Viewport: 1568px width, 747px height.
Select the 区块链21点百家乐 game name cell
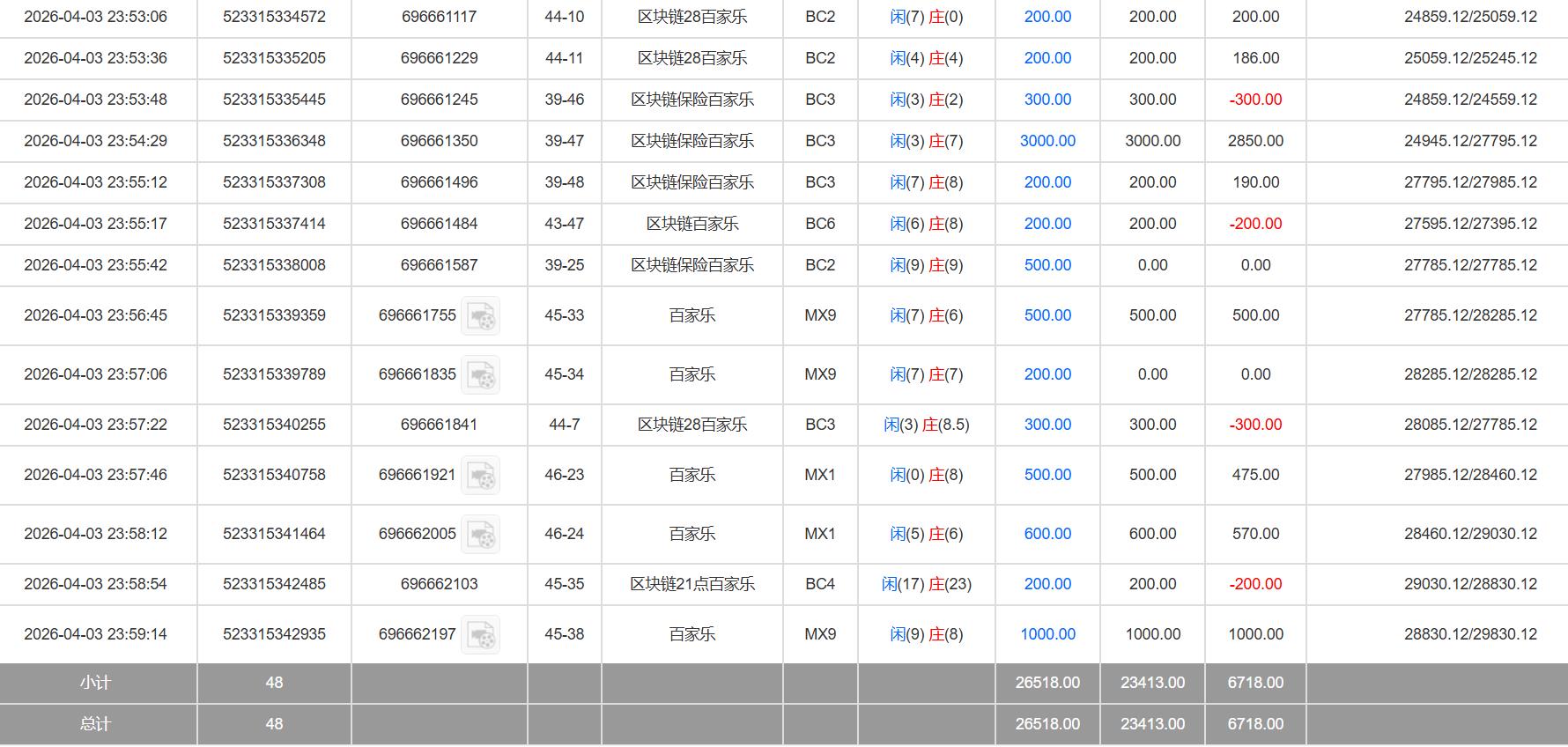[x=692, y=584]
